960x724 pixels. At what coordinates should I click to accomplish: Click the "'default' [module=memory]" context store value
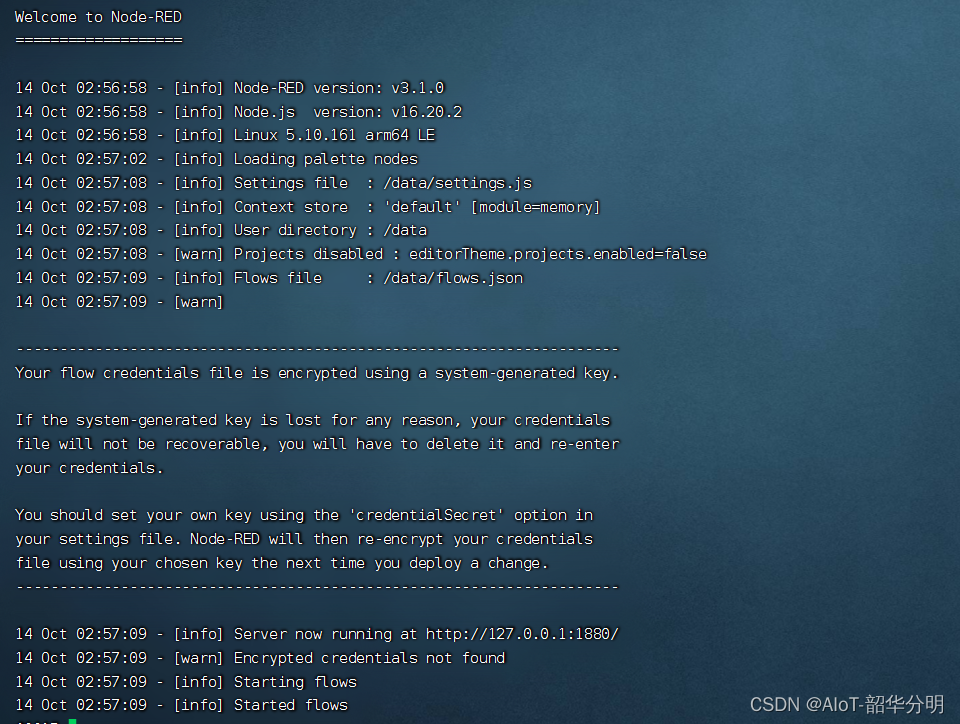pos(492,207)
